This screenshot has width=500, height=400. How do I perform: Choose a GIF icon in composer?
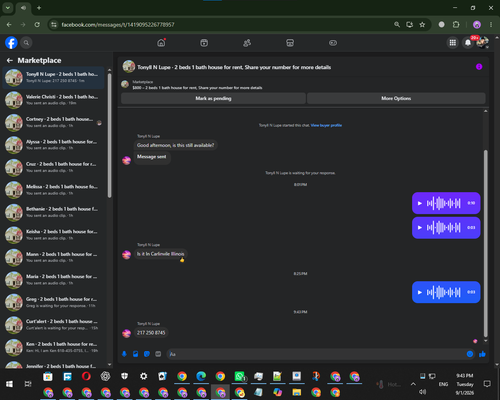[158, 354]
